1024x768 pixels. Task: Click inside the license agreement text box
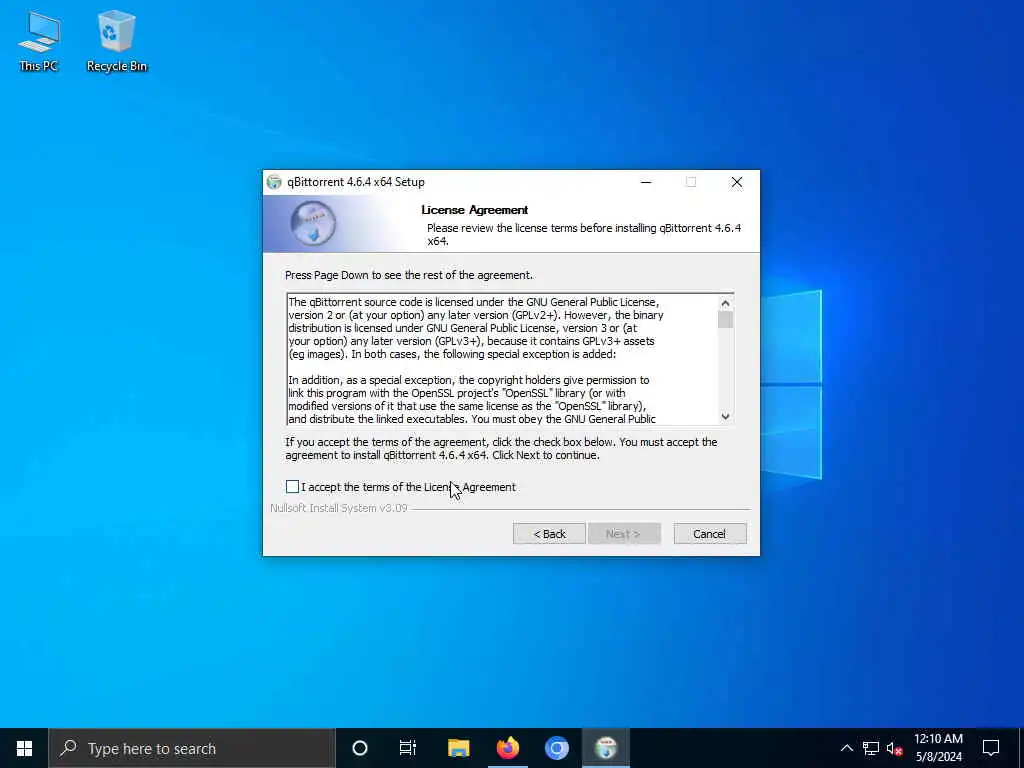[502, 360]
